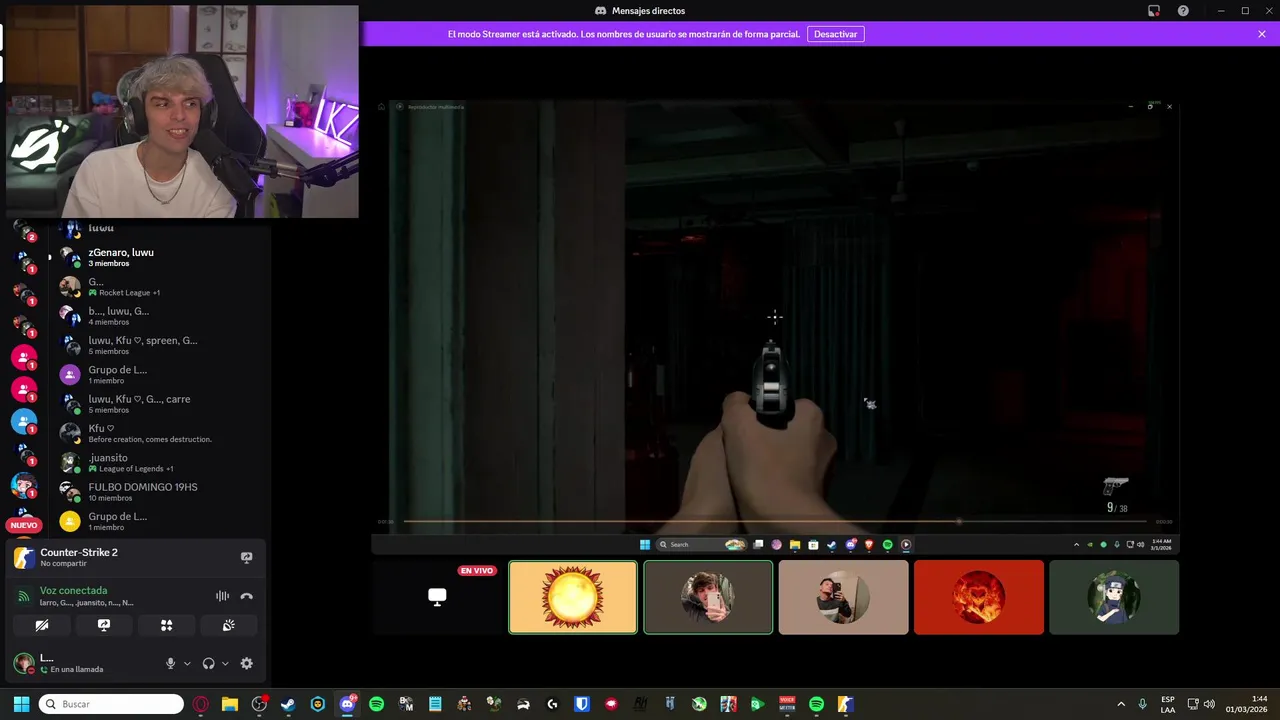Open the Voz conectada call details
This screenshot has width=1280, height=720.
[74, 590]
